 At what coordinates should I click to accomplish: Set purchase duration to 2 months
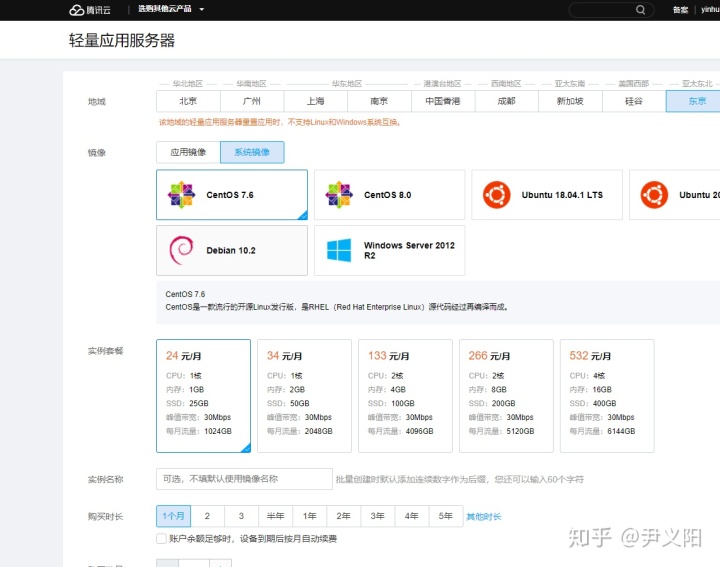coord(208,516)
